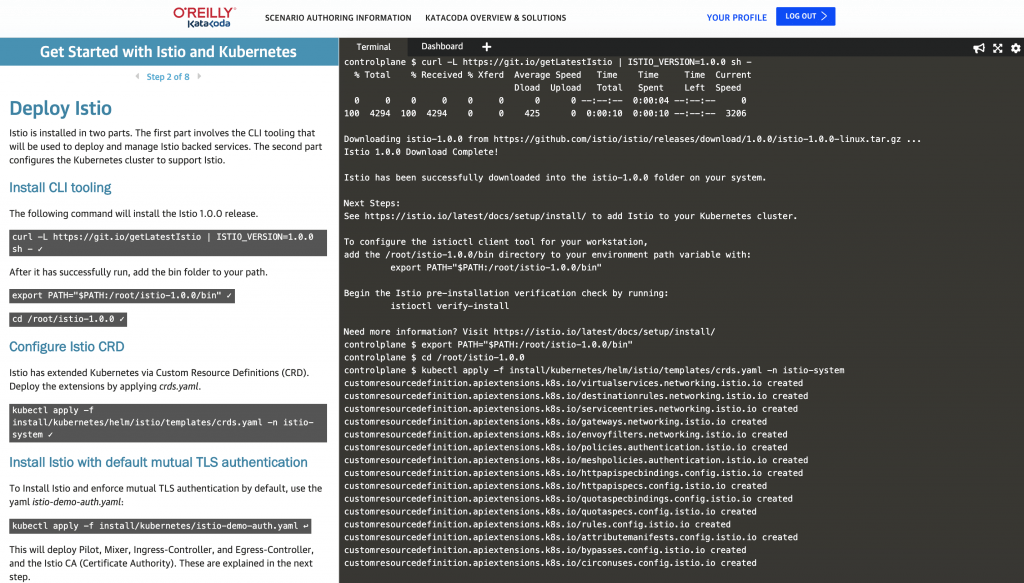This screenshot has height=583, width=1024.
Task: Open Scenario Authoring Information menu
Action: pos(338,18)
